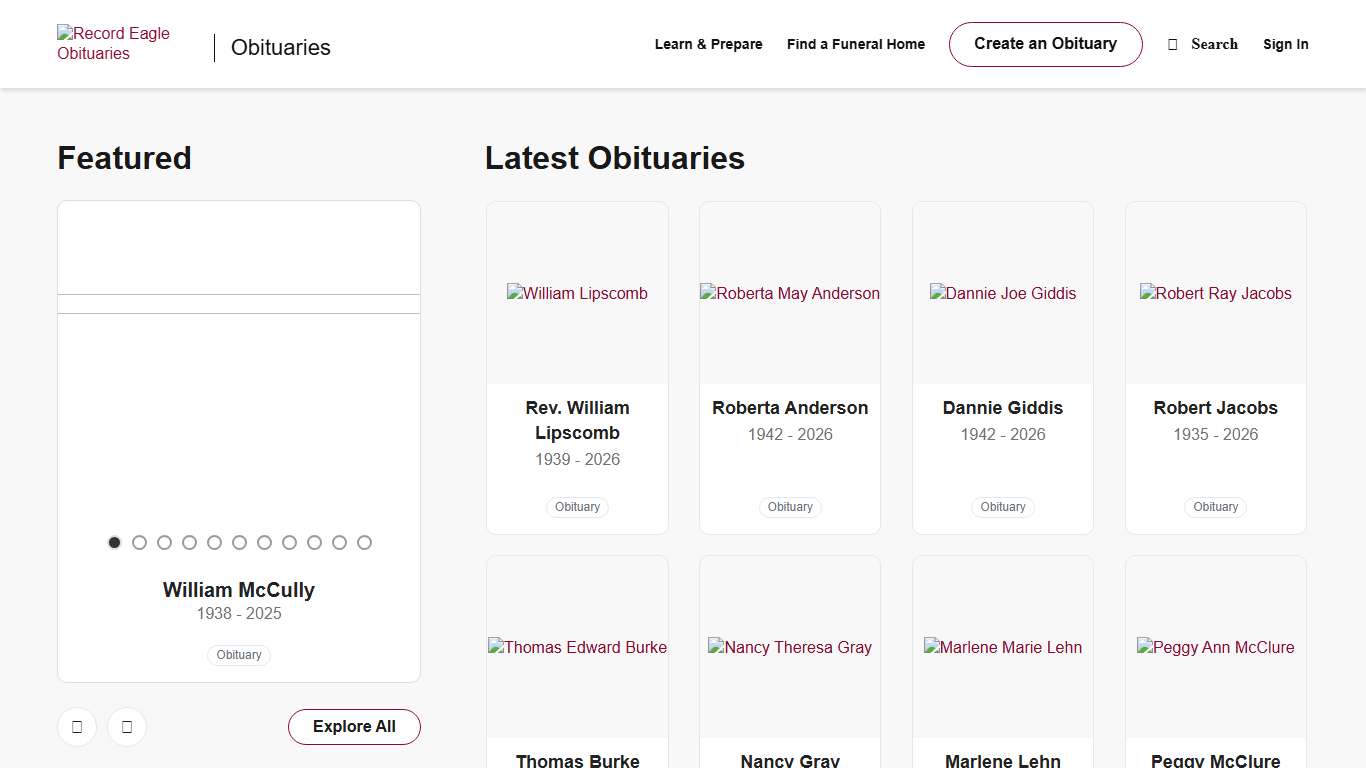Open William Lipscomb photo thumbnail
This screenshot has height=768, width=1366.
pos(577,293)
